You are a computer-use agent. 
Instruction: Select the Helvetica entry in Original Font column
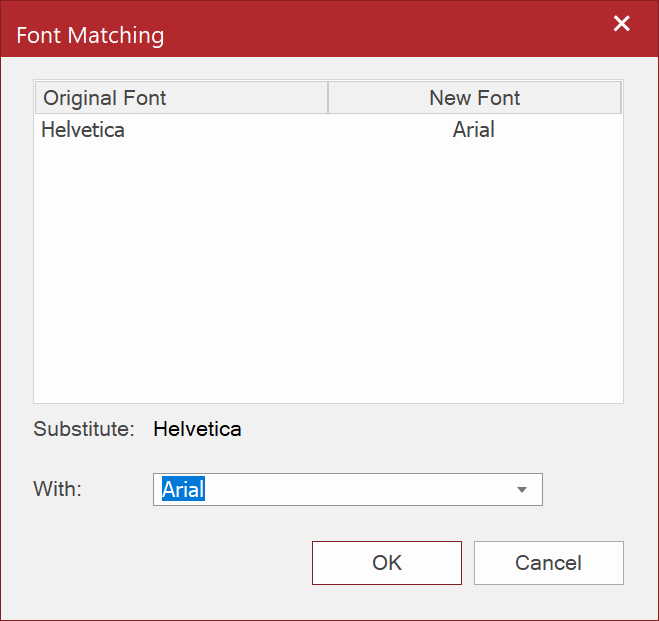(x=83, y=130)
